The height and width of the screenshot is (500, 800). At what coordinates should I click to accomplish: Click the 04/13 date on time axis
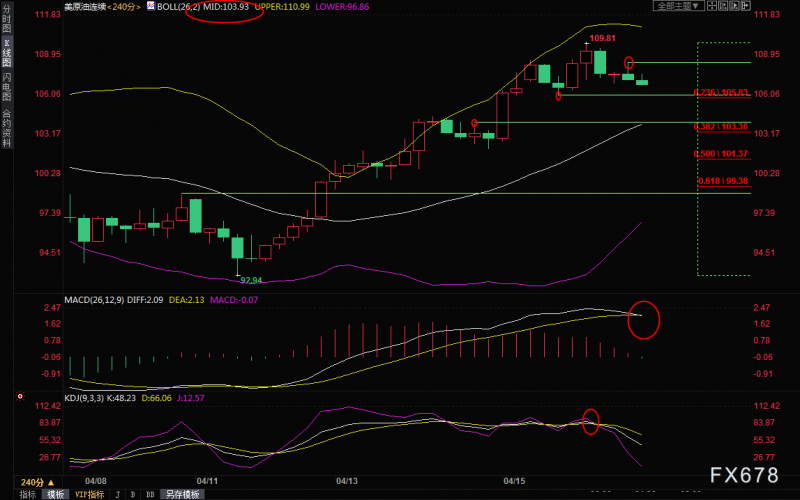tap(346, 481)
